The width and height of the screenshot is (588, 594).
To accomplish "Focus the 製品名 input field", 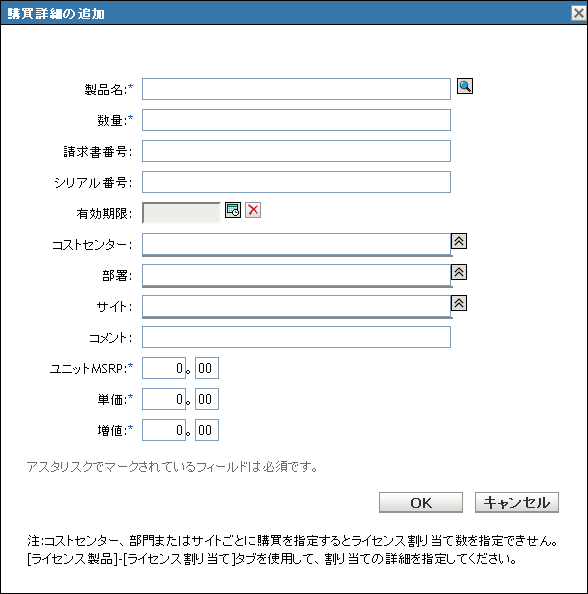I will (296, 89).
